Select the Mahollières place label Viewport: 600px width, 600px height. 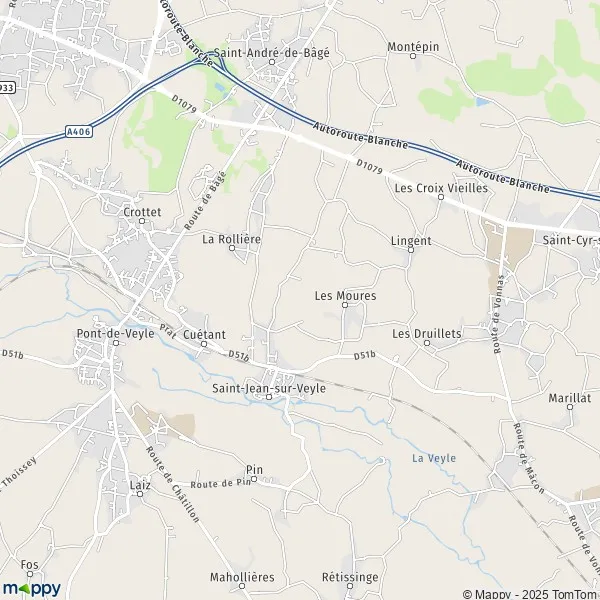coord(242,577)
